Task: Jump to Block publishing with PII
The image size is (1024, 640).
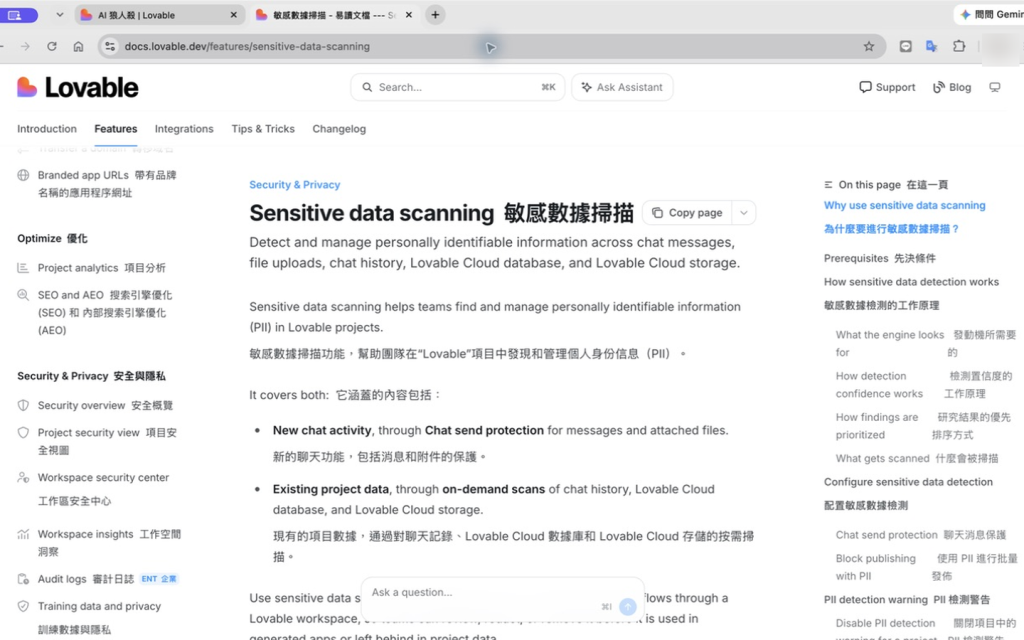Action: (x=927, y=567)
